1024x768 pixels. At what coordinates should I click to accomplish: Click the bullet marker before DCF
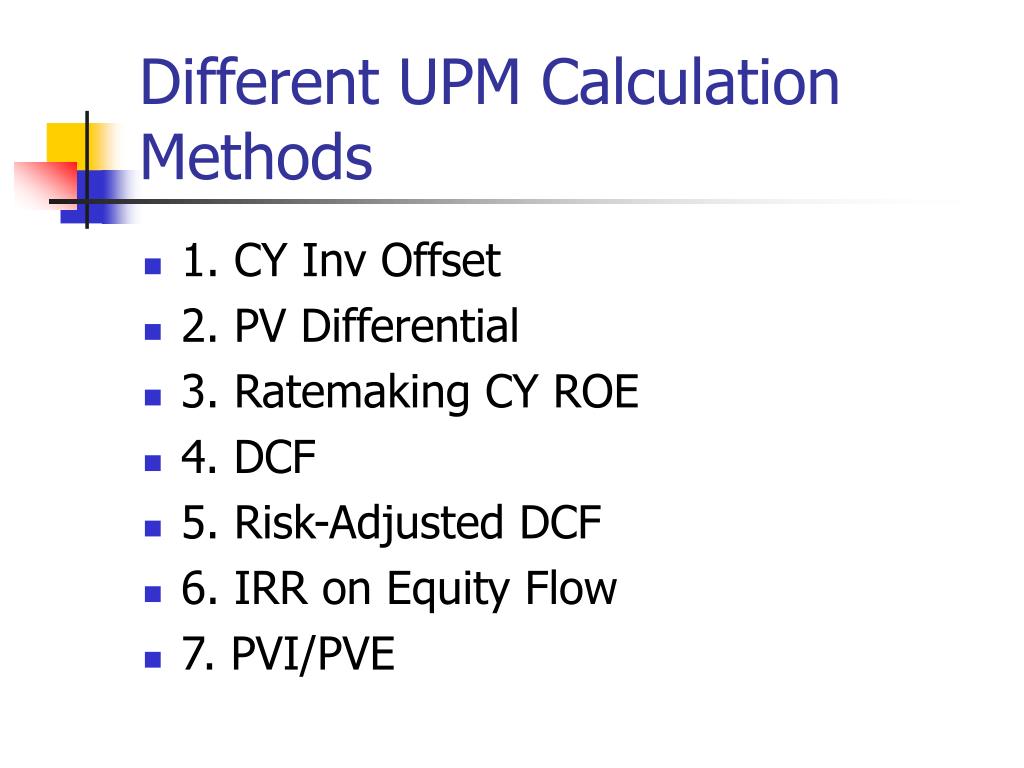153,463
